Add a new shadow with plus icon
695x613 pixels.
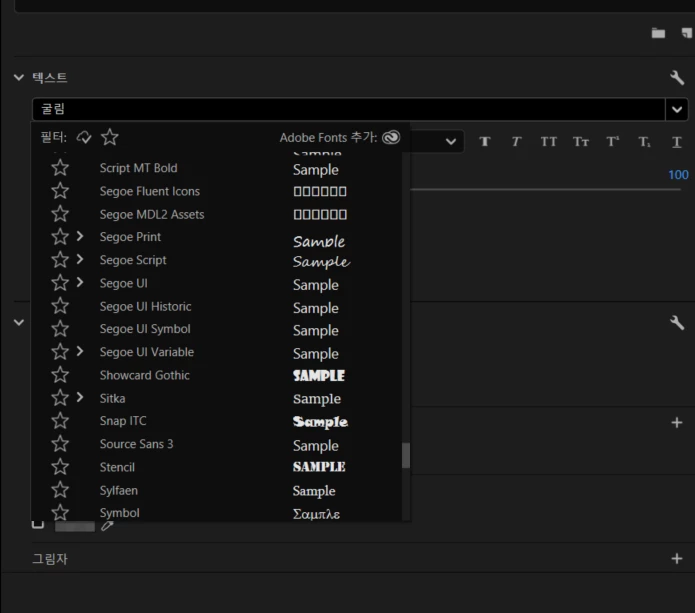click(677, 558)
